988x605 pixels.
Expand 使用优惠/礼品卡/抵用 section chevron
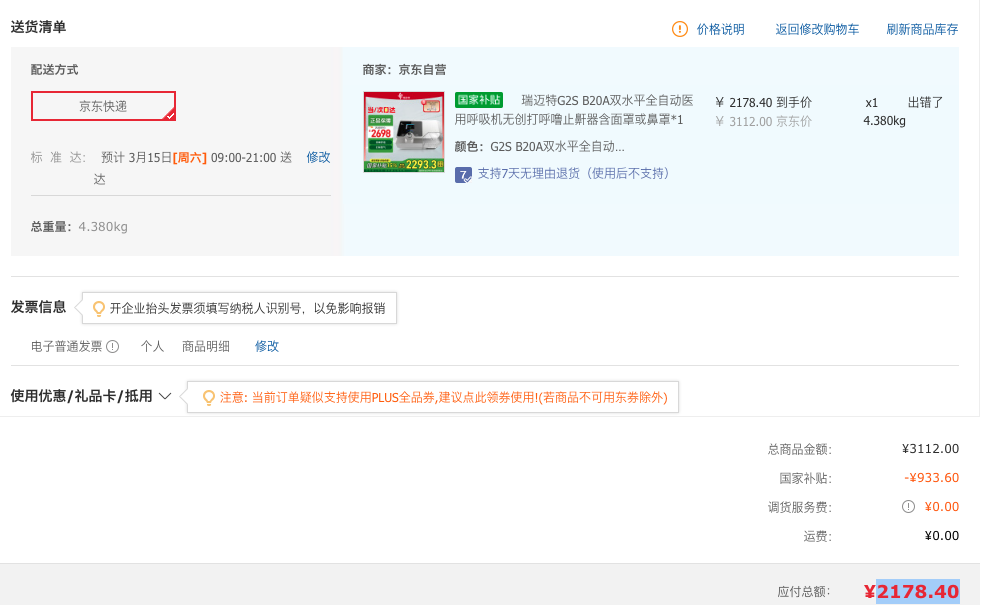(x=164, y=396)
